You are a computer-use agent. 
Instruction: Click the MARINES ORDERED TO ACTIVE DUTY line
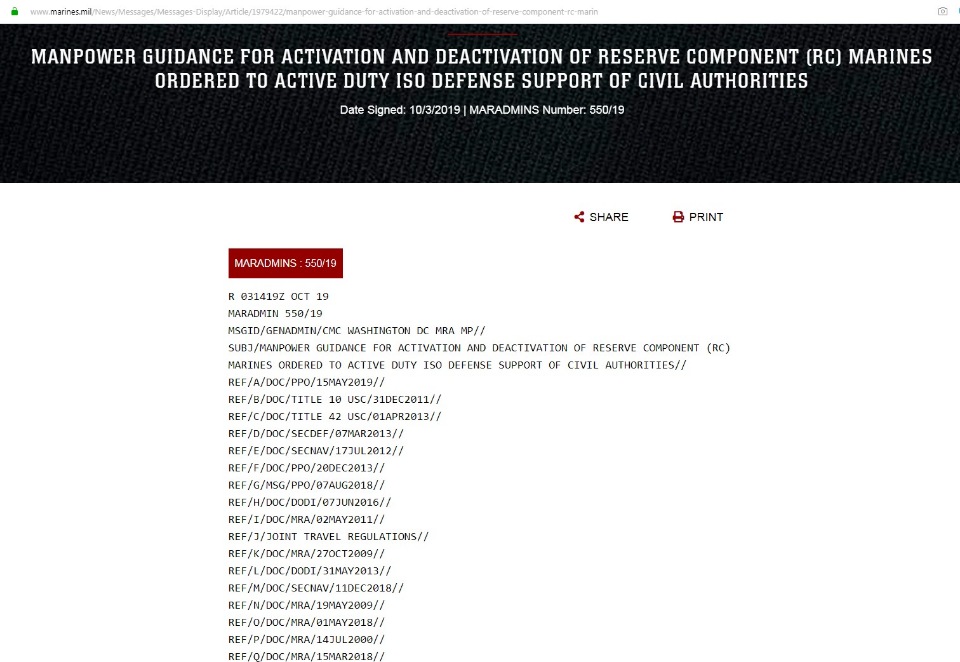(457, 365)
